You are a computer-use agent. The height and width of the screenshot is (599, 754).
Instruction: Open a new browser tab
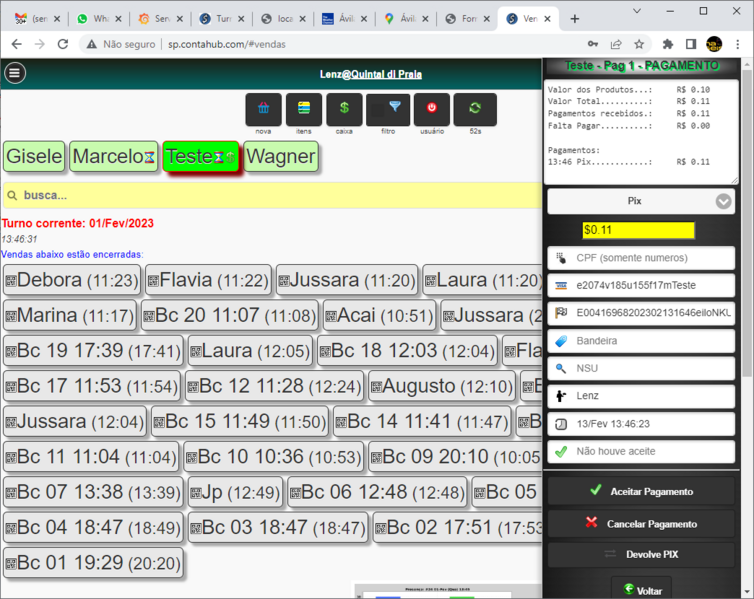click(x=574, y=19)
